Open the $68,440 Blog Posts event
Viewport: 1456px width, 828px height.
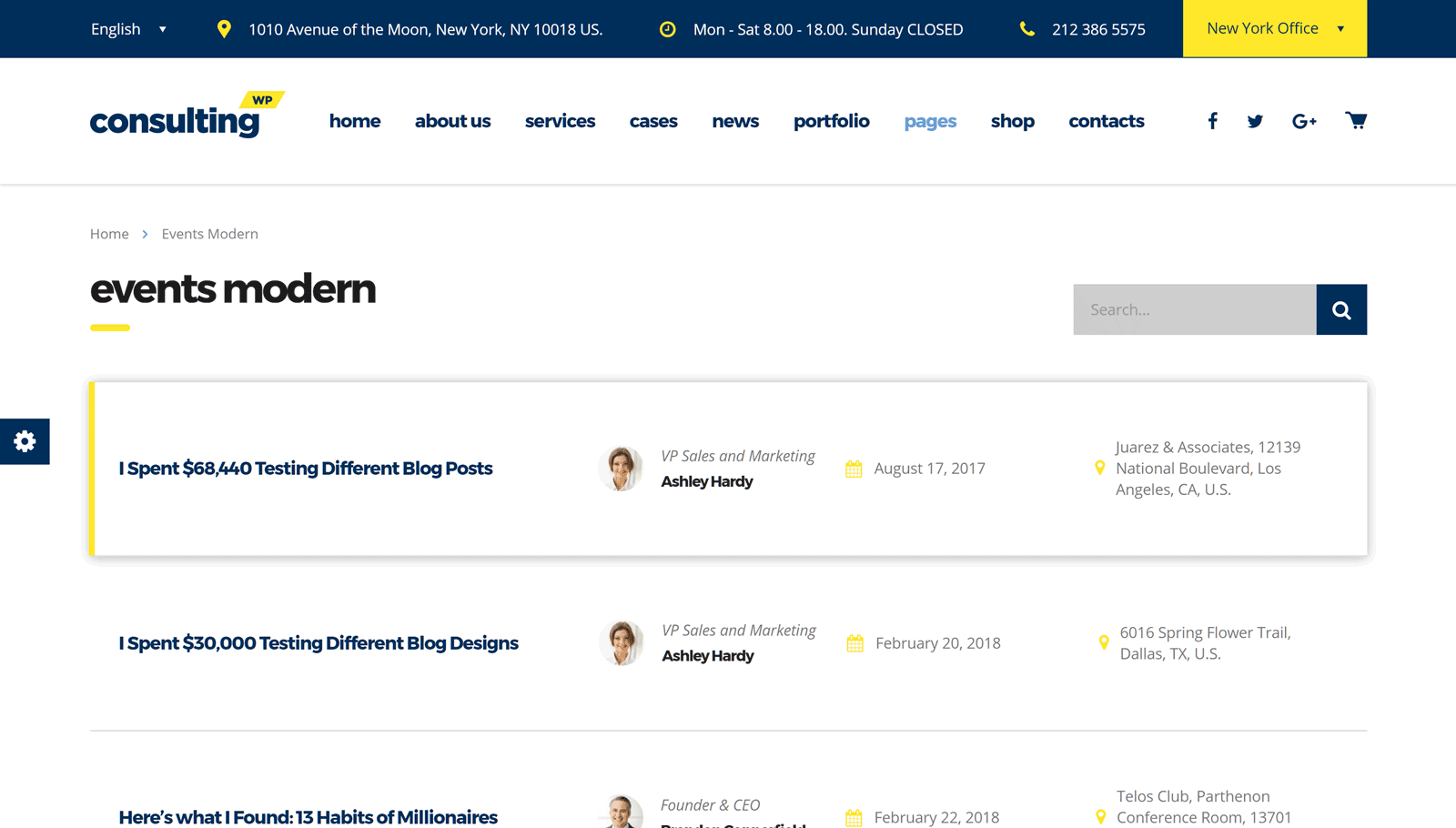click(x=305, y=469)
